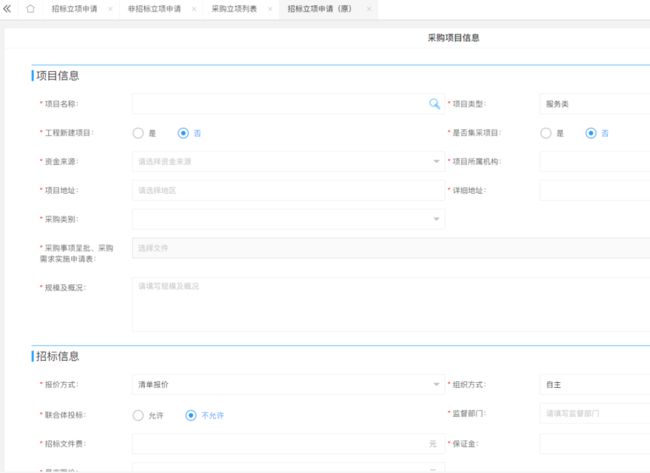Click search magnifier in 项目名称 field
This screenshot has width=650, height=473.
coord(434,104)
